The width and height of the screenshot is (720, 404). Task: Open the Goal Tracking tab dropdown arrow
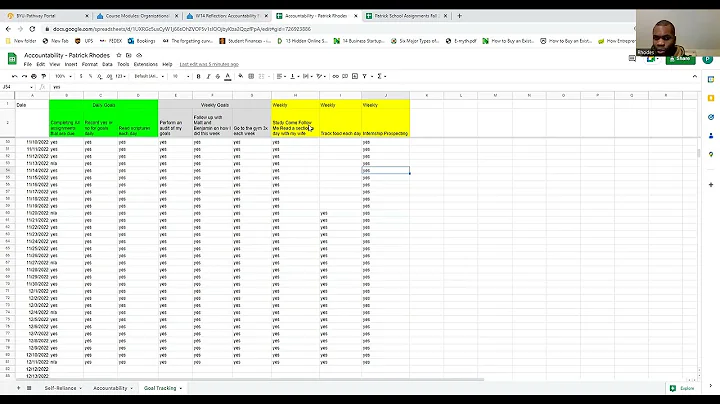pos(180,388)
